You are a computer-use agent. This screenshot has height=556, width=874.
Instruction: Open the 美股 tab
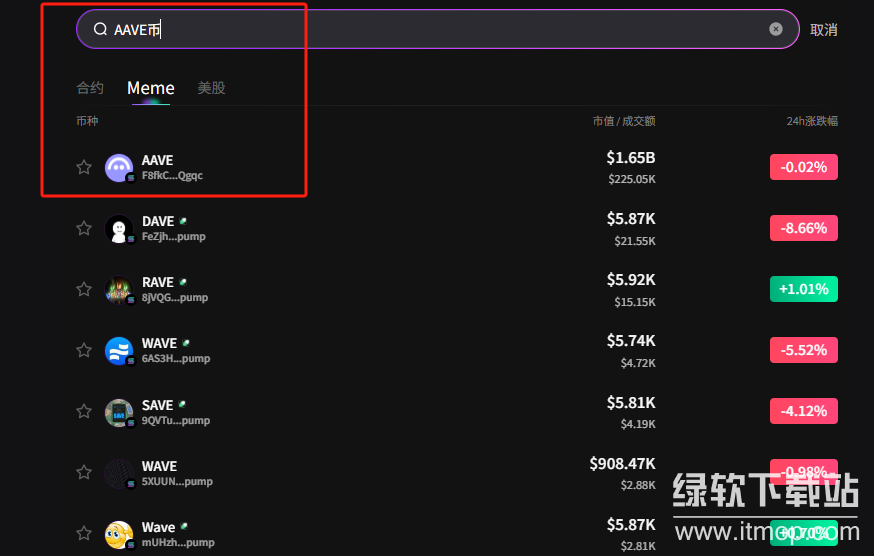(211, 88)
